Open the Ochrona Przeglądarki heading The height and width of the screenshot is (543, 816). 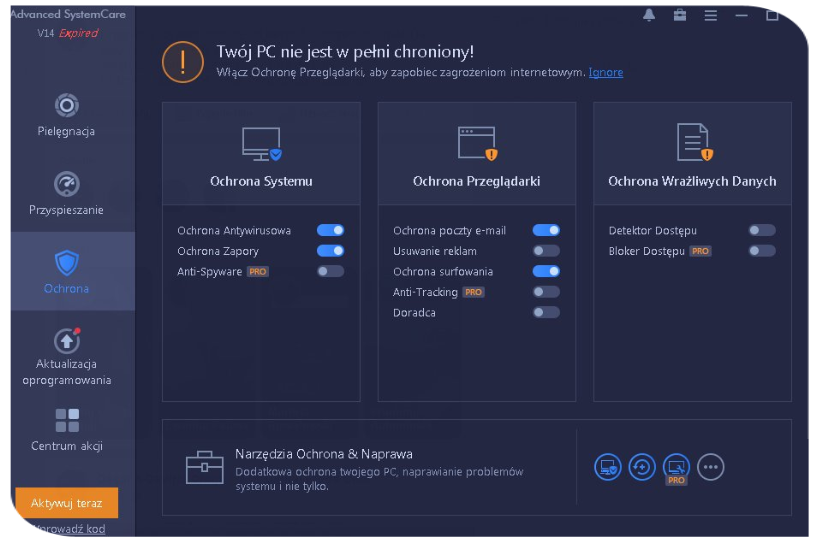pyautogui.click(x=477, y=182)
